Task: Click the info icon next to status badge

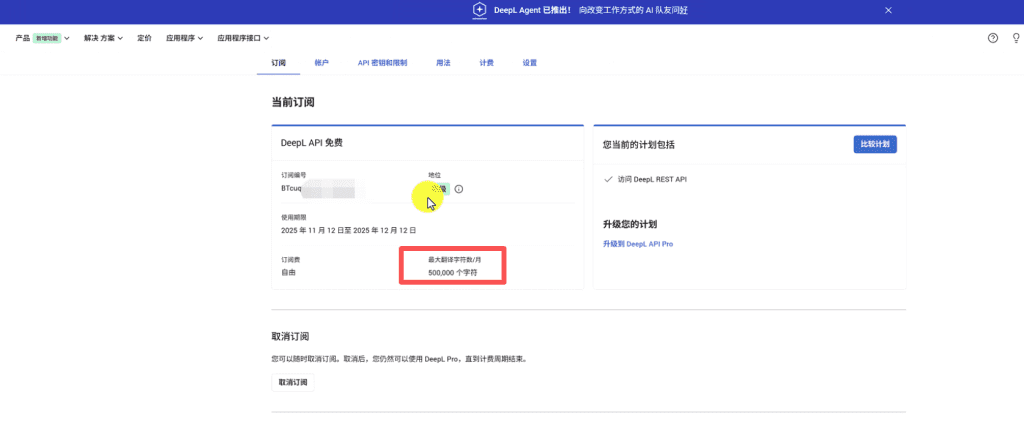Action: pyautogui.click(x=458, y=189)
